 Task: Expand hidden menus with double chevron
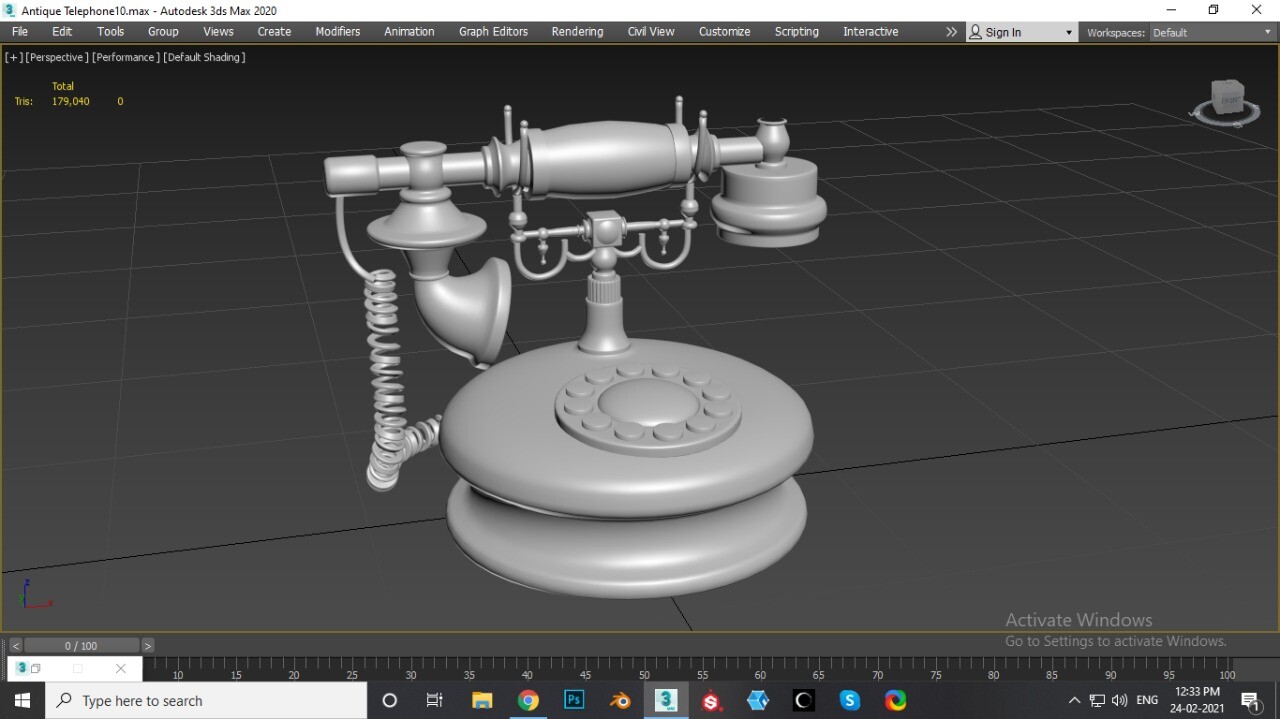coord(951,32)
